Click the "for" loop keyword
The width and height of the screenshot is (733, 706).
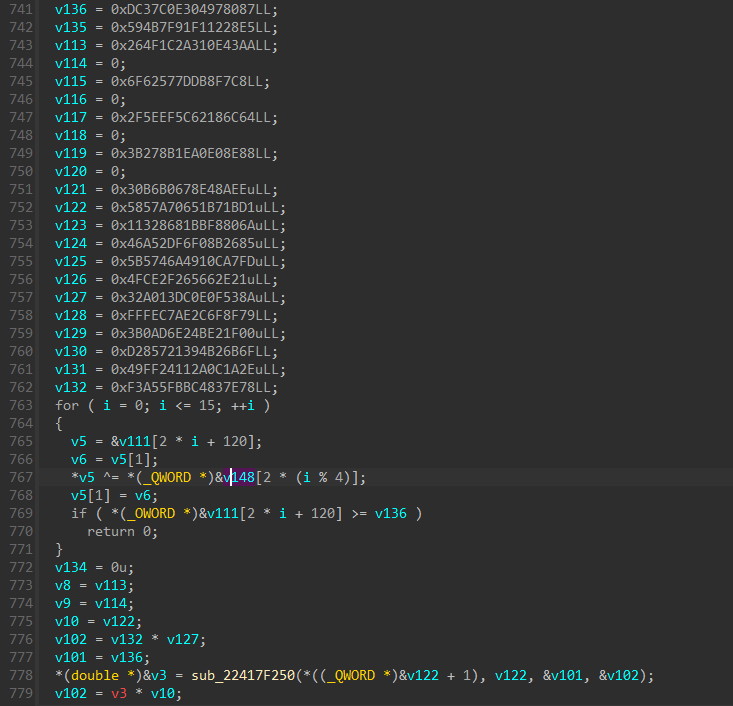(x=66, y=405)
